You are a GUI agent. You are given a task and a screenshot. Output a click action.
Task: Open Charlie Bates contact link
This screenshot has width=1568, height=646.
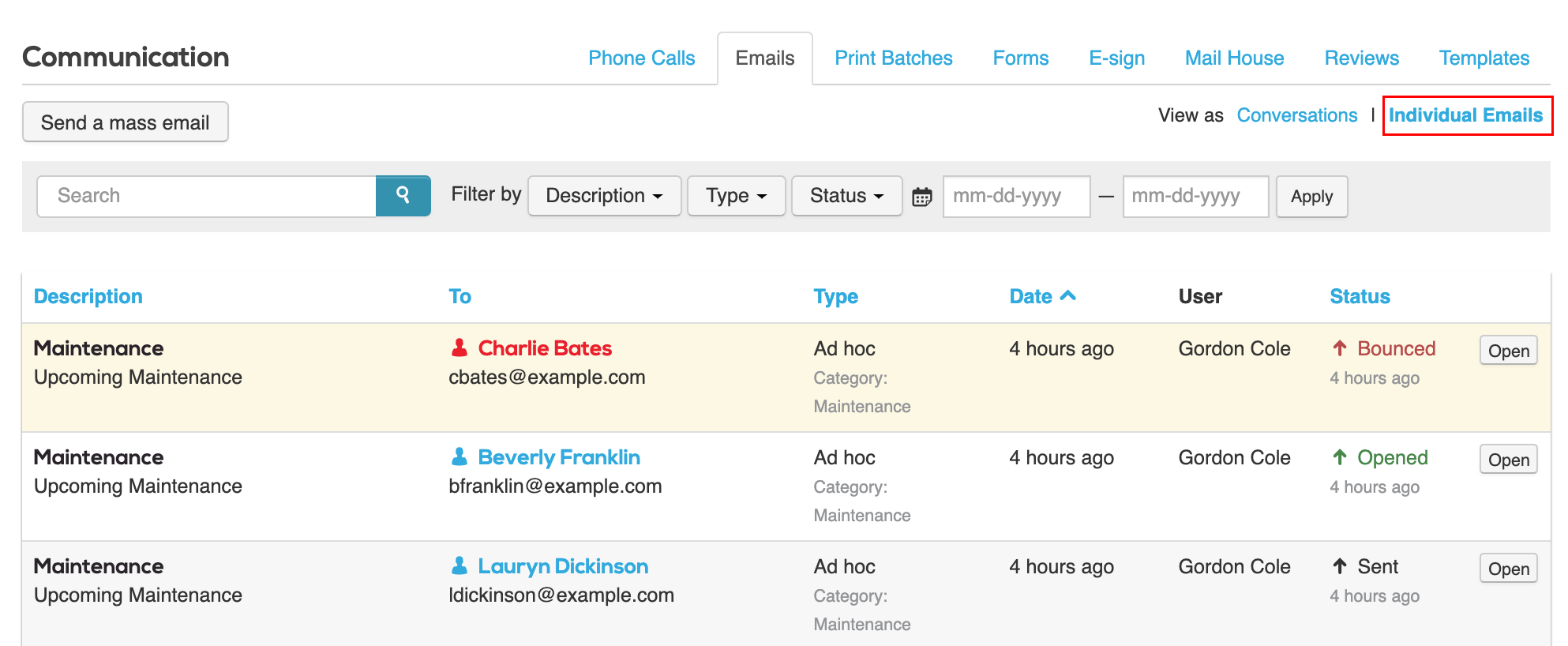pos(545,347)
